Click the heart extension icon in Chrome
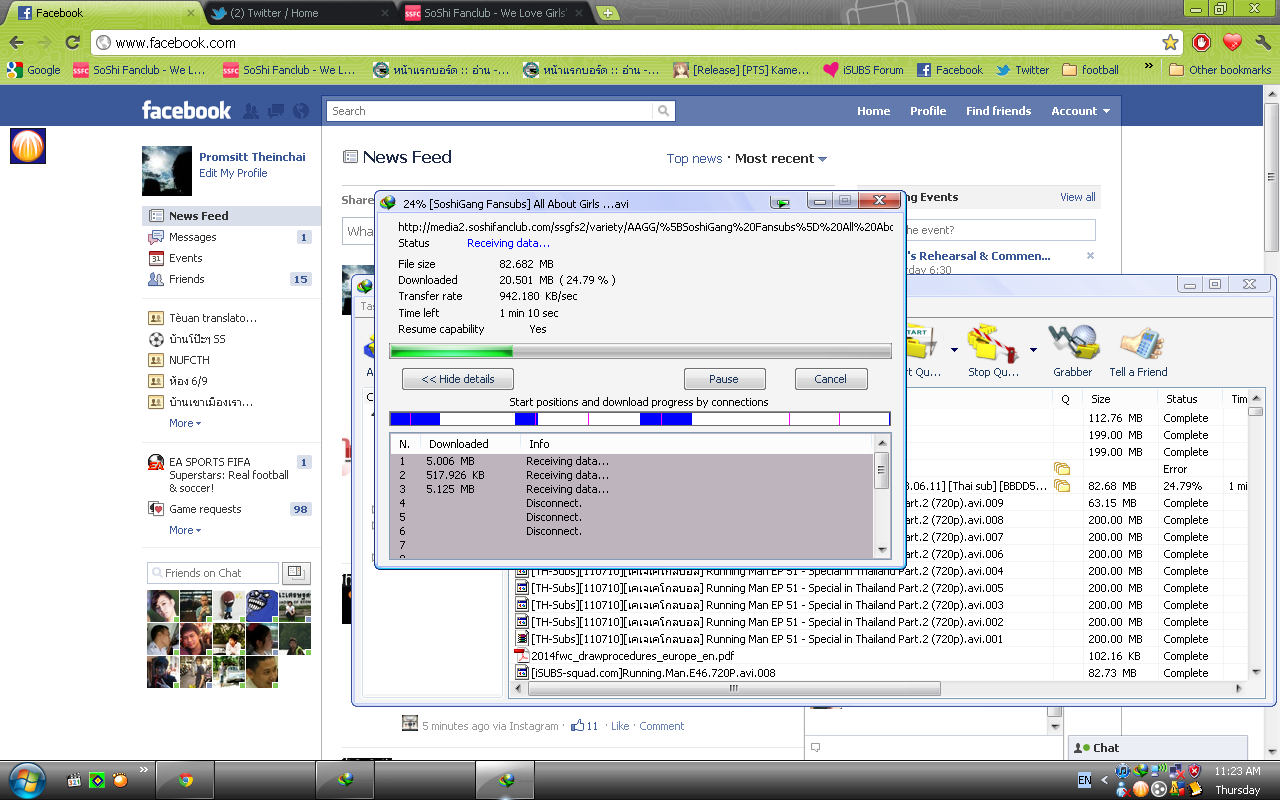 click(1232, 42)
